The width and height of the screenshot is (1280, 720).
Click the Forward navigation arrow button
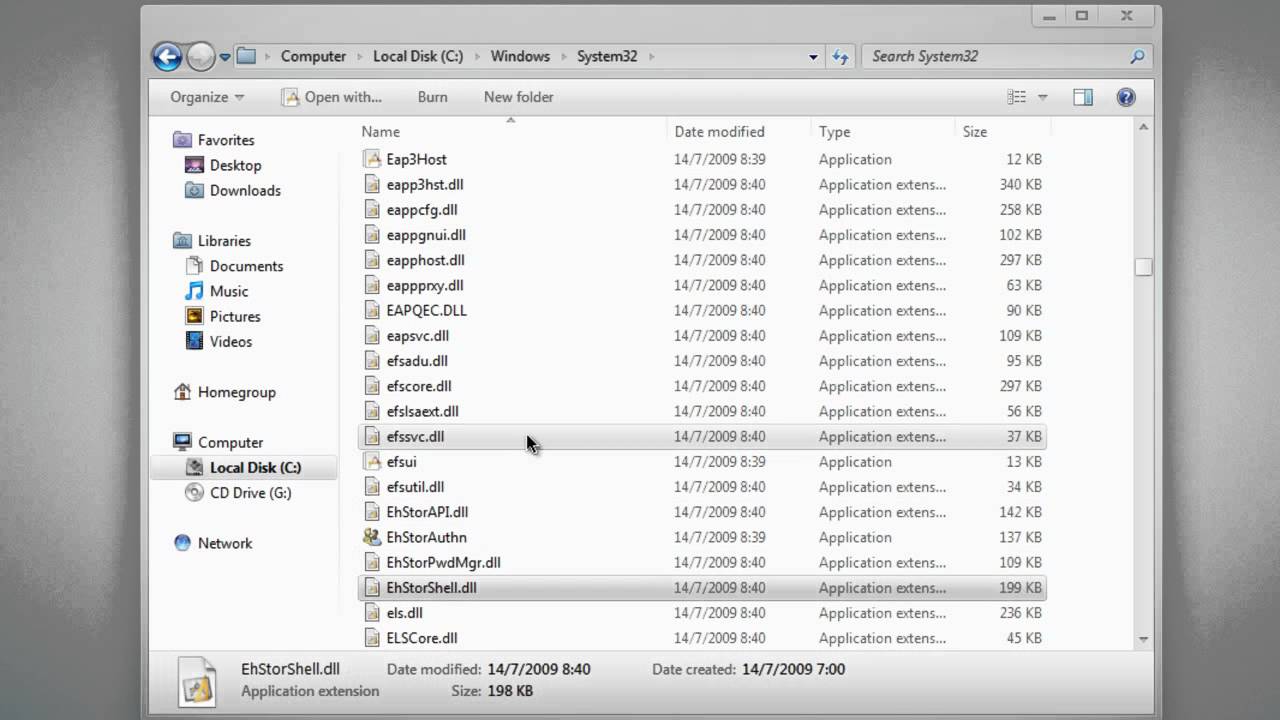pyautogui.click(x=201, y=56)
